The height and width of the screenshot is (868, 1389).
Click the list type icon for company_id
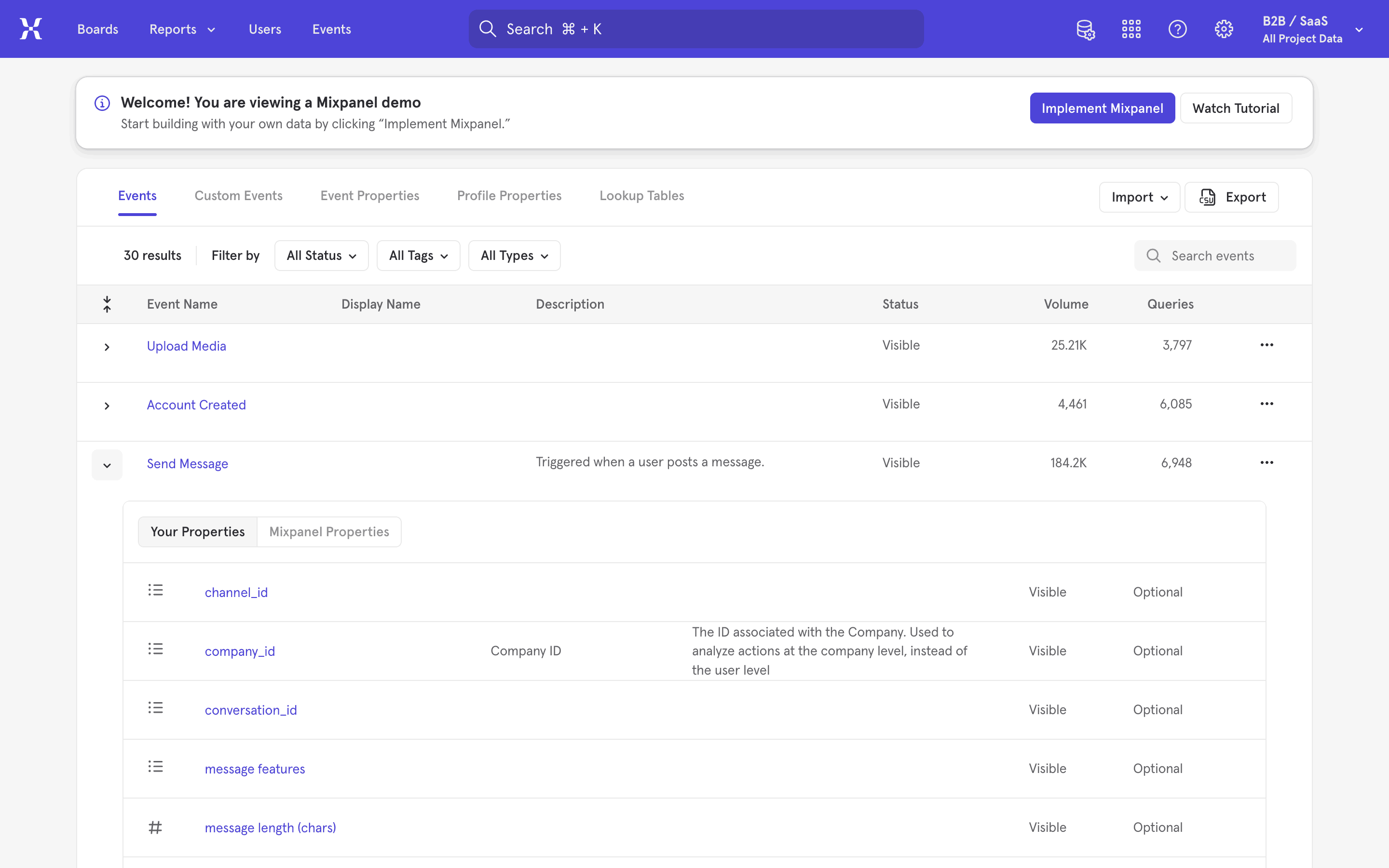click(x=156, y=649)
